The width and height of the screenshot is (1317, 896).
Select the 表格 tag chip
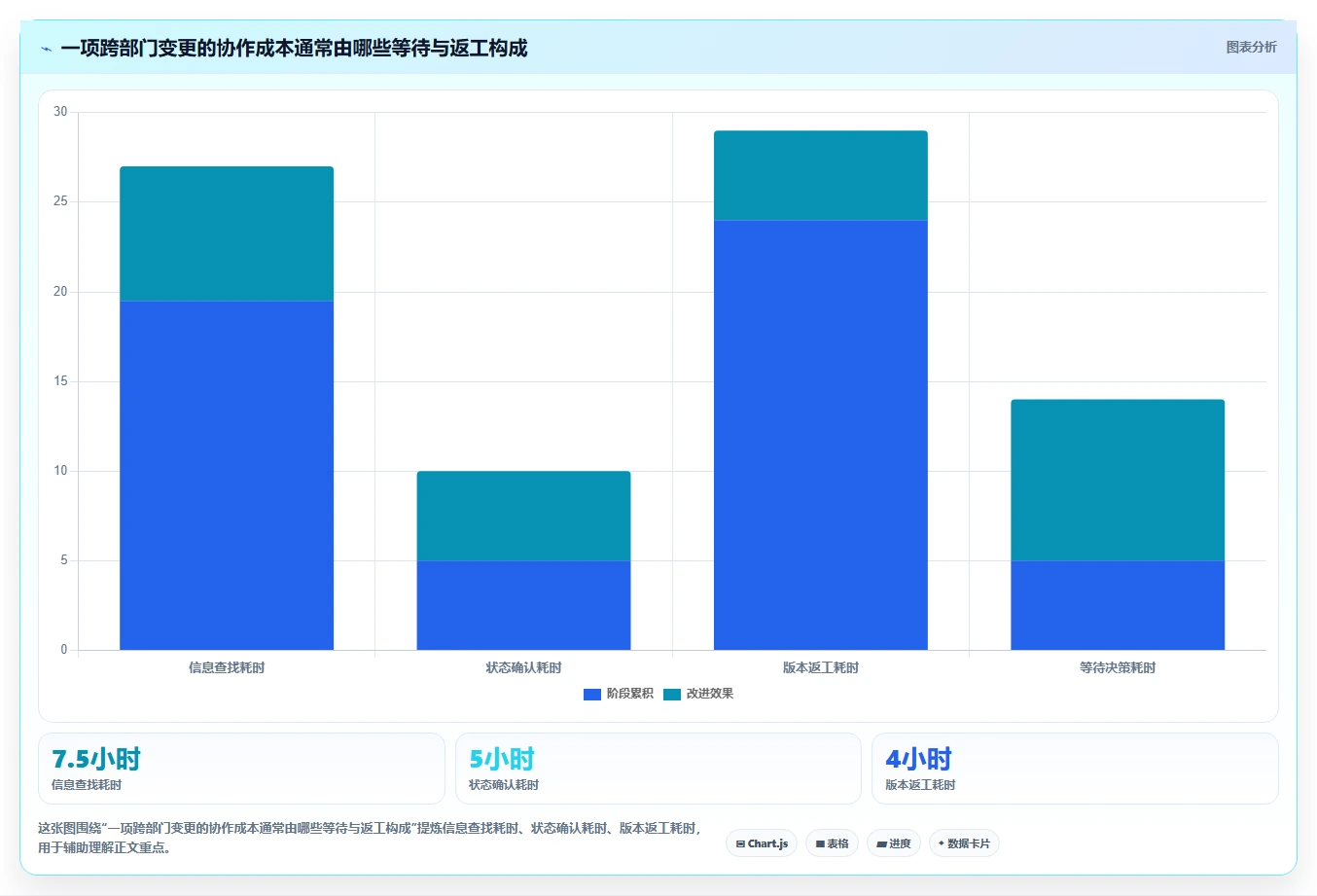[x=832, y=843]
